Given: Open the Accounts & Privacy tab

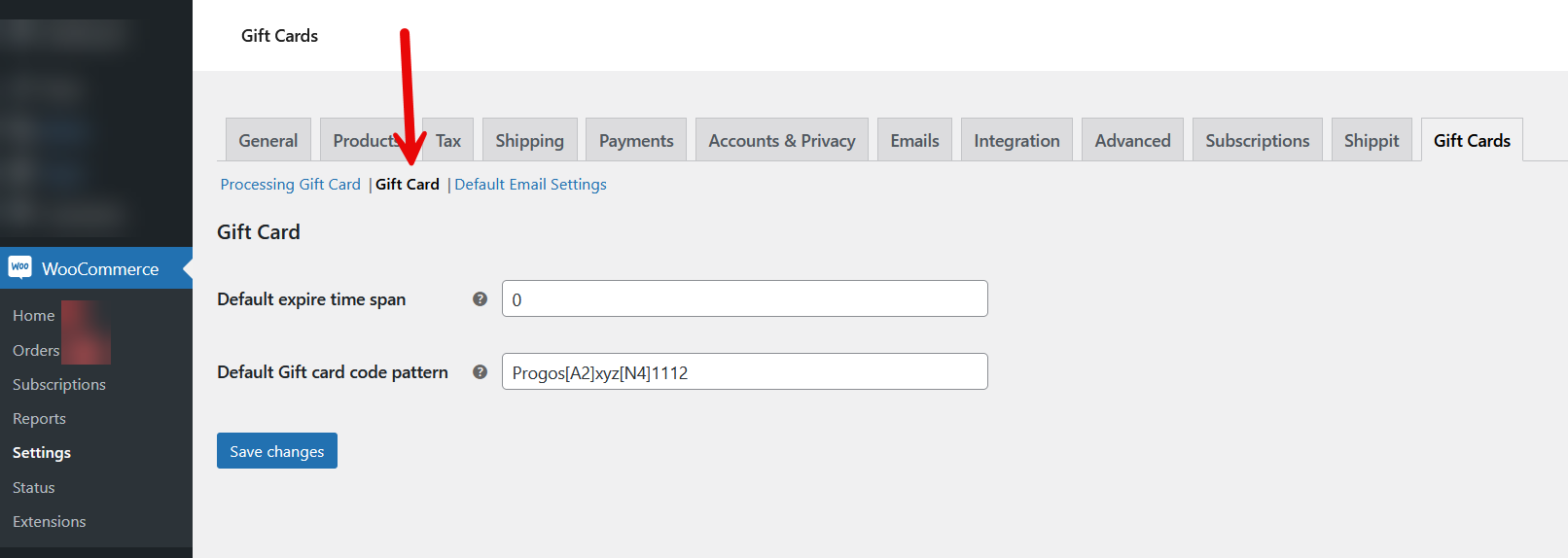Looking at the screenshot, I should (x=782, y=140).
